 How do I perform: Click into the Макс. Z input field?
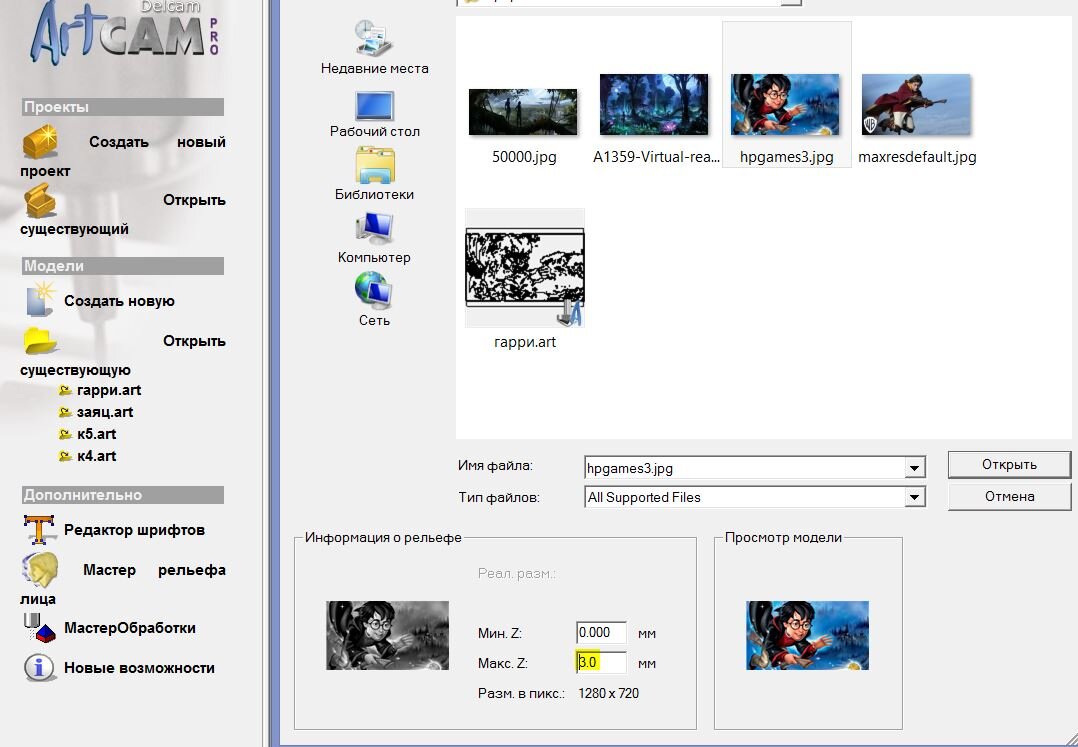point(602,662)
